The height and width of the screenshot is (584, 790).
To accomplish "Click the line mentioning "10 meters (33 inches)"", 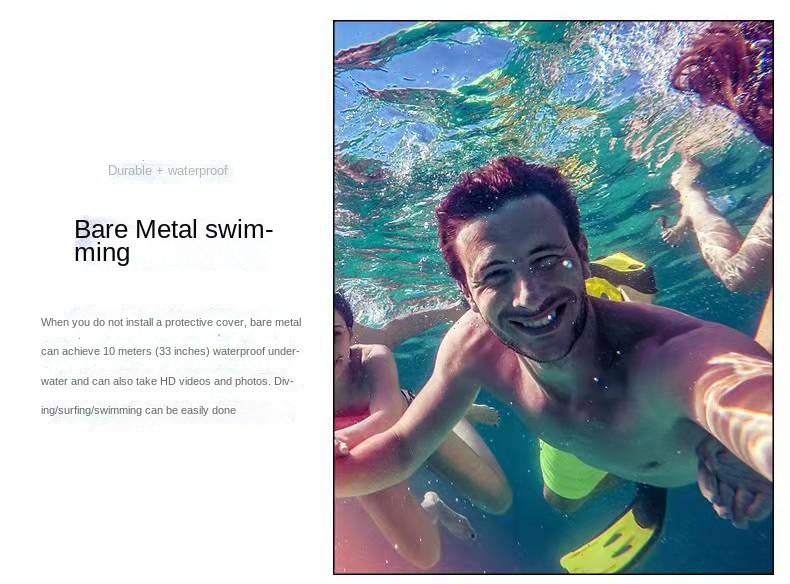I will [170, 351].
